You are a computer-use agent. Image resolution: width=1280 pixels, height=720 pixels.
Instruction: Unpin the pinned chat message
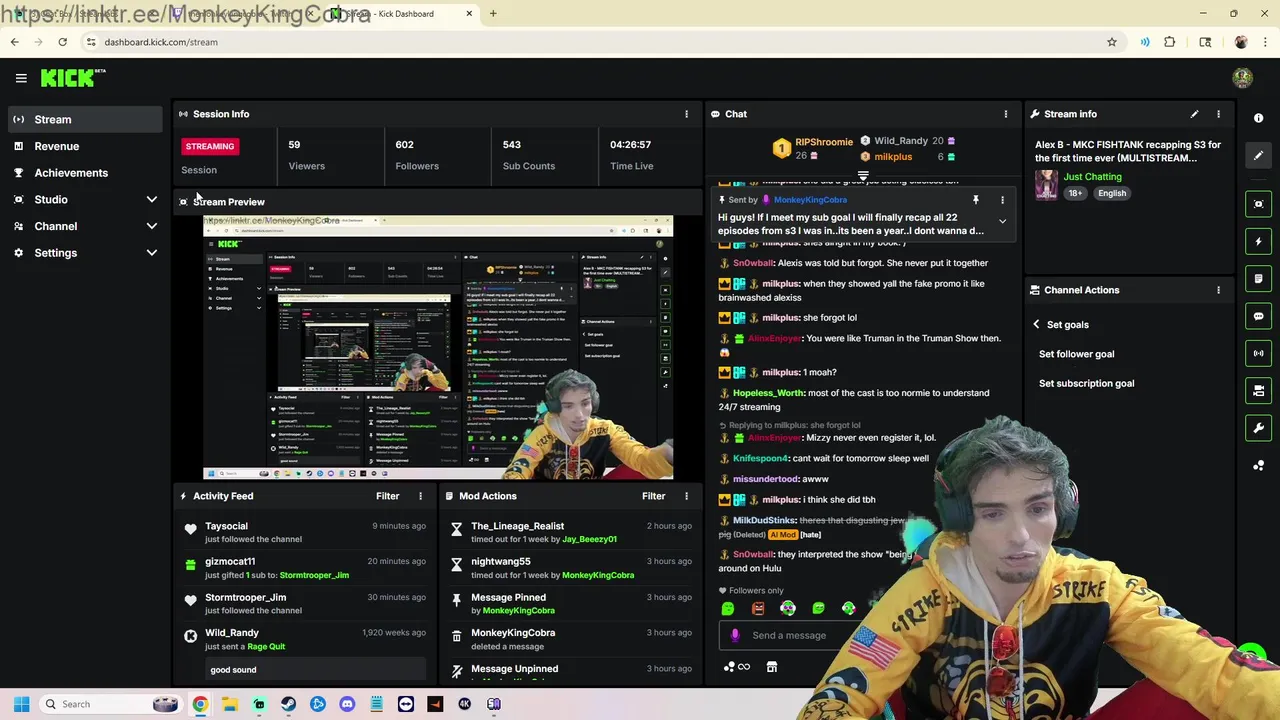tap(976, 200)
